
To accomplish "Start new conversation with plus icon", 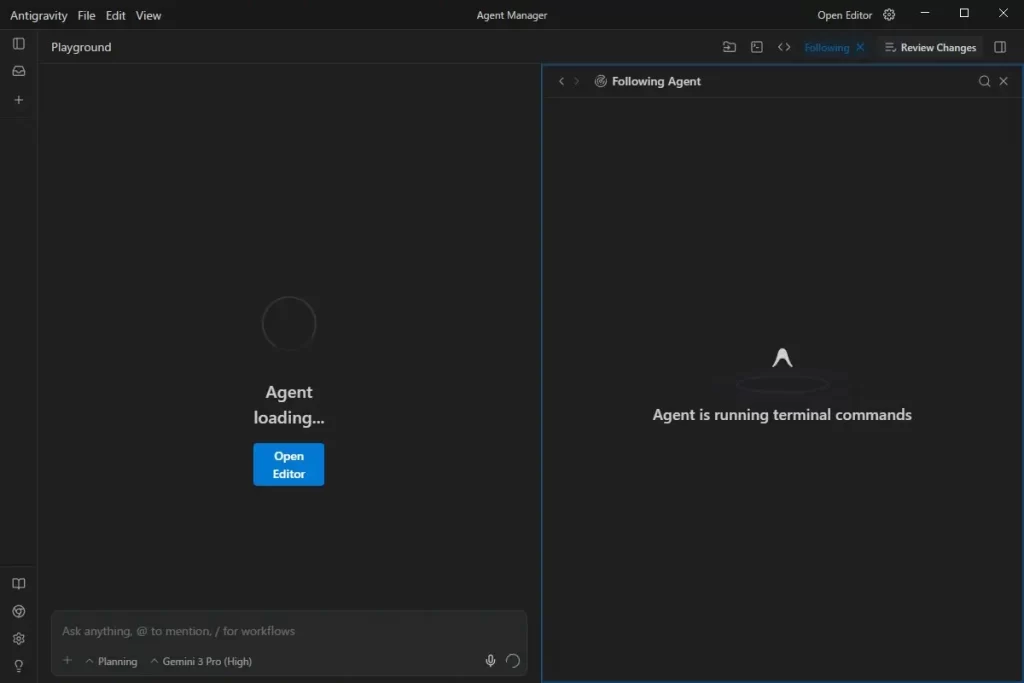I will point(18,100).
